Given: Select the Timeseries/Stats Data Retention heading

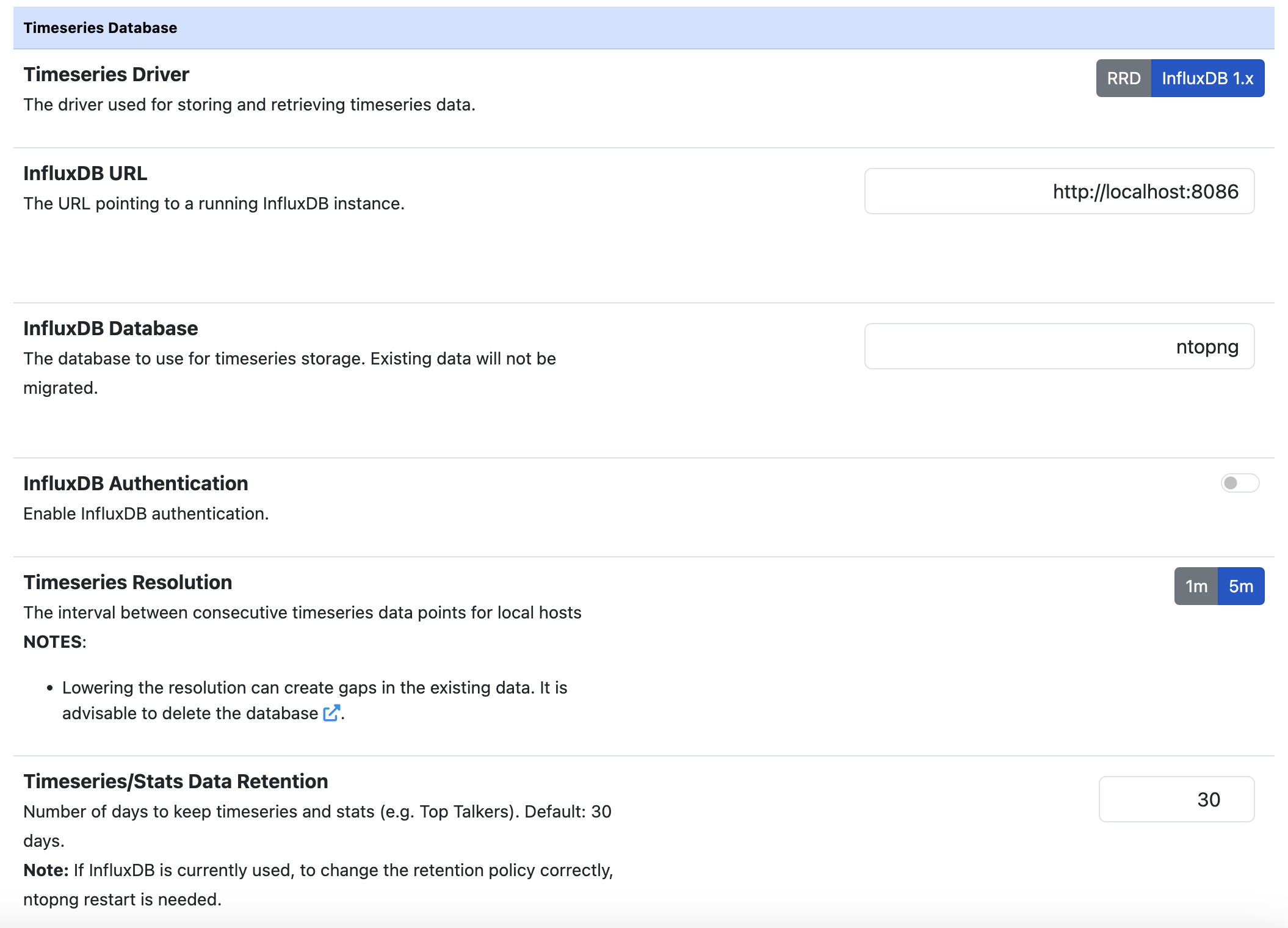Looking at the screenshot, I should [x=176, y=781].
